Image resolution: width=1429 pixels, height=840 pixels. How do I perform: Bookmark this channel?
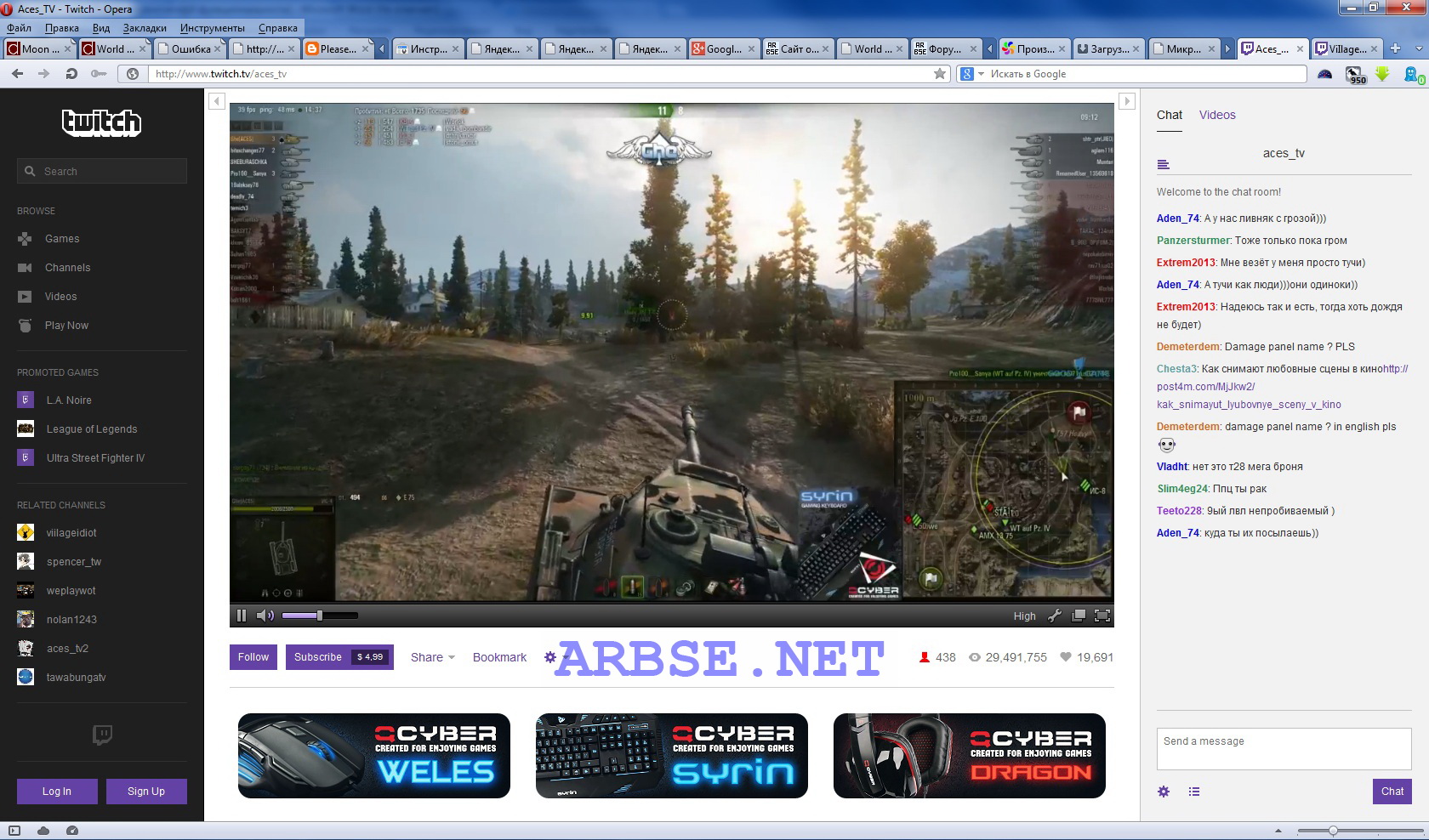coord(499,657)
